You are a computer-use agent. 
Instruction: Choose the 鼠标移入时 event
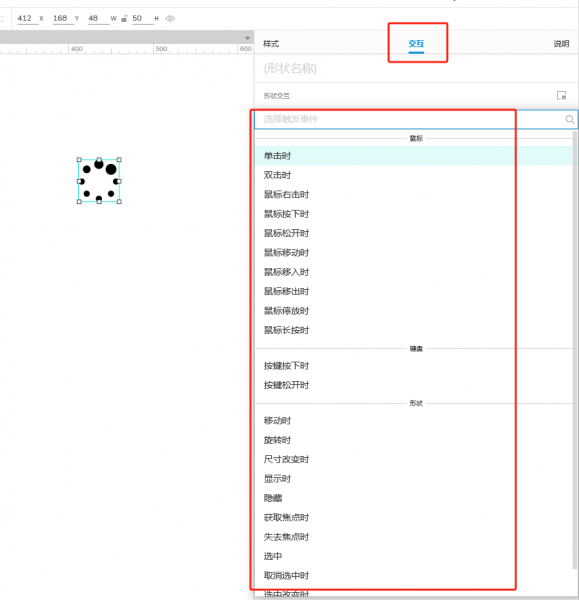click(413, 272)
